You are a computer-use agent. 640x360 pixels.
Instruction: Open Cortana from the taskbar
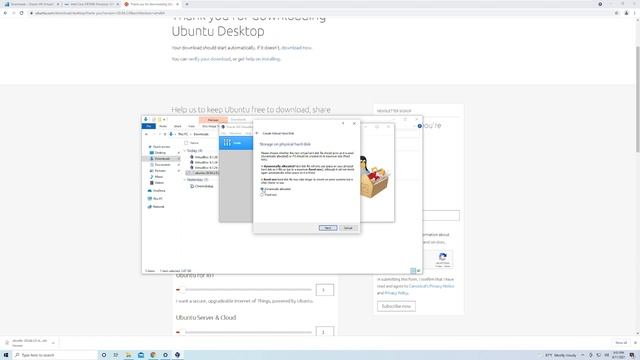[104, 355]
